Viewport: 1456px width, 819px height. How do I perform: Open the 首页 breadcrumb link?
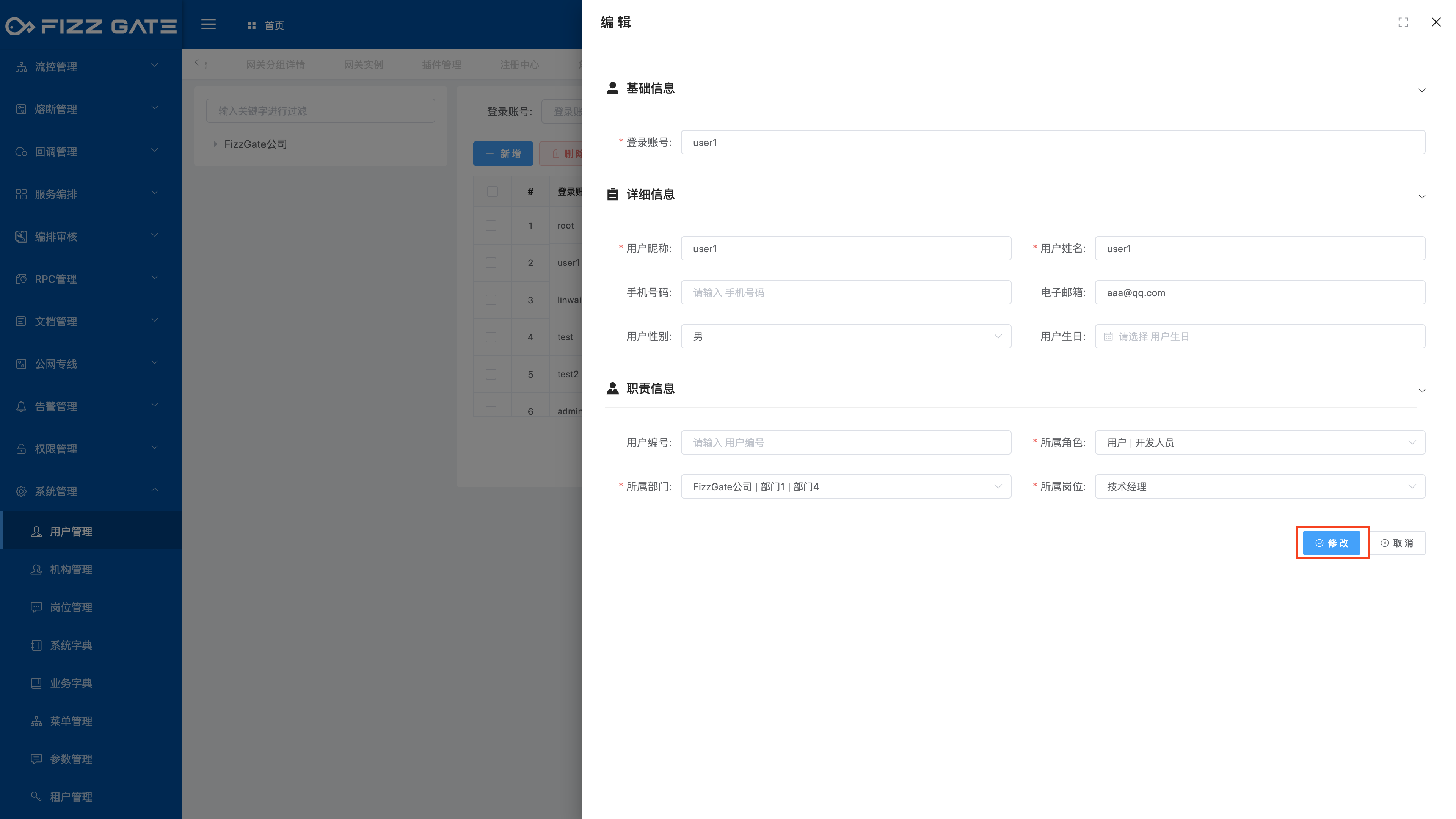274,25
